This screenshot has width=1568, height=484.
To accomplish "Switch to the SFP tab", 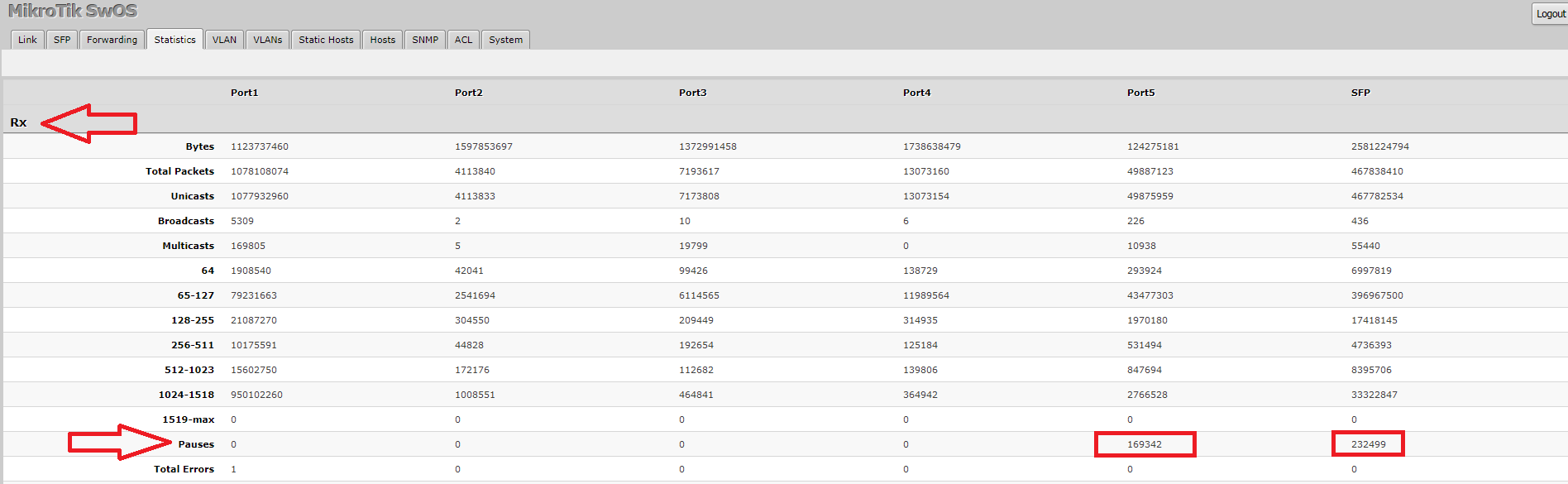I will pos(62,40).
